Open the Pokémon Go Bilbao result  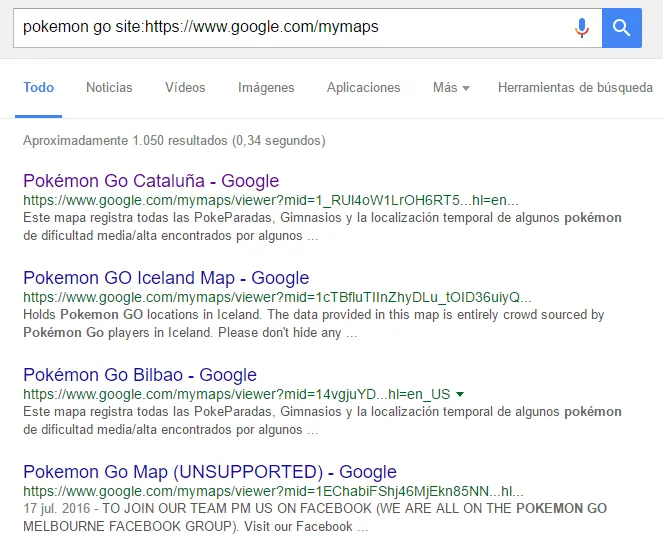140,375
